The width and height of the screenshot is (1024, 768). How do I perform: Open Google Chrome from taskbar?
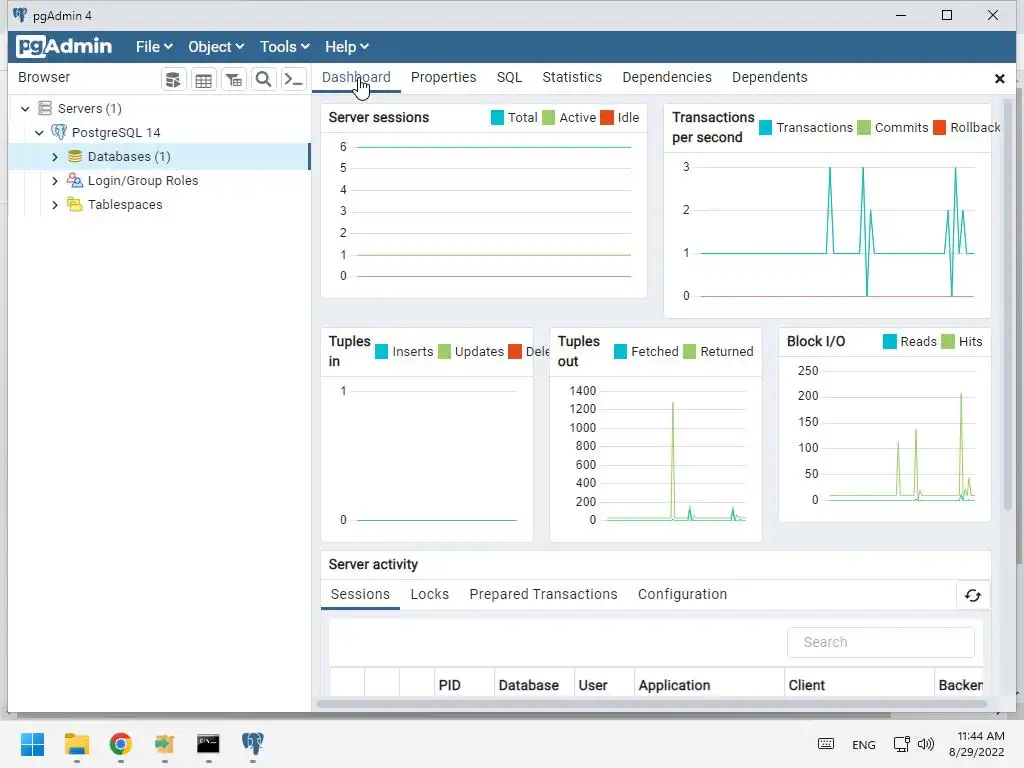(120, 744)
